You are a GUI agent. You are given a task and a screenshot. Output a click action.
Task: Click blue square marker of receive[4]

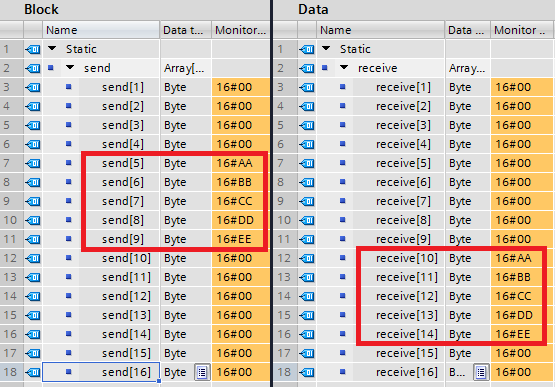pyautogui.click(x=342, y=144)
